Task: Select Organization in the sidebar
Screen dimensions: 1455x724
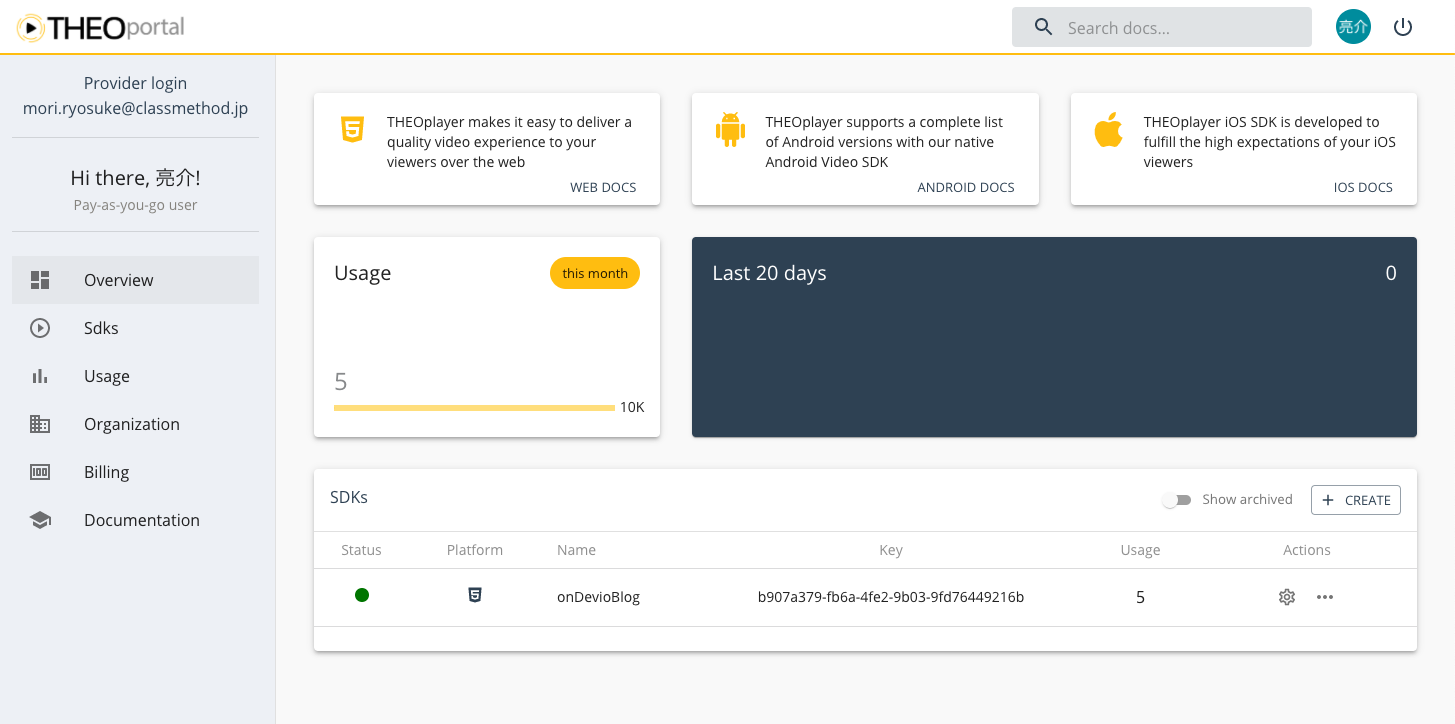Action: click(x=131, y=424)
